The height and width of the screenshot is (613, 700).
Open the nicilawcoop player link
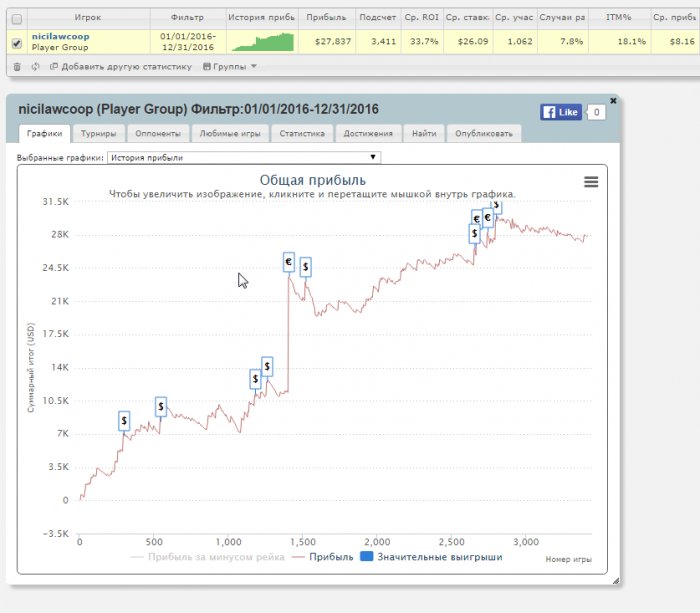click(60, 36)
